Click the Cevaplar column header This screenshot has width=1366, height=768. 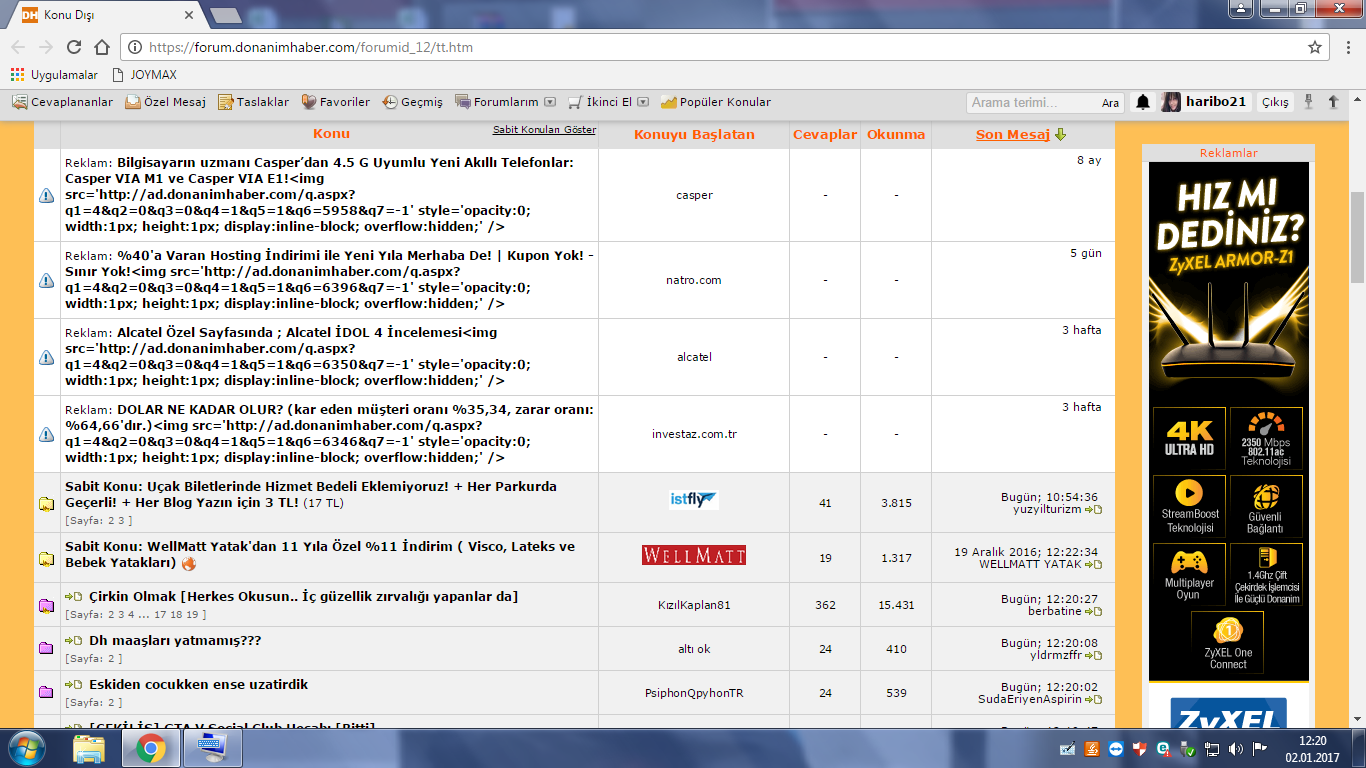pos(825,135)
